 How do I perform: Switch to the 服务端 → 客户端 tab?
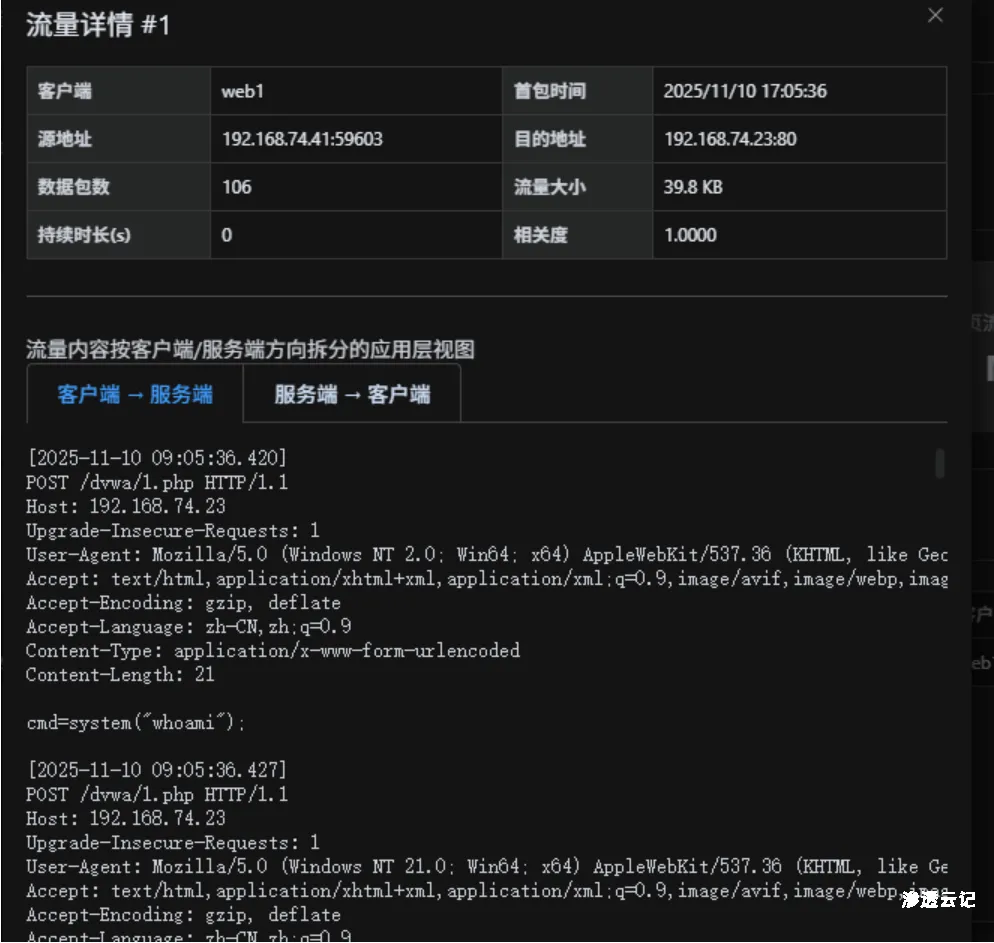click(352, 394)
